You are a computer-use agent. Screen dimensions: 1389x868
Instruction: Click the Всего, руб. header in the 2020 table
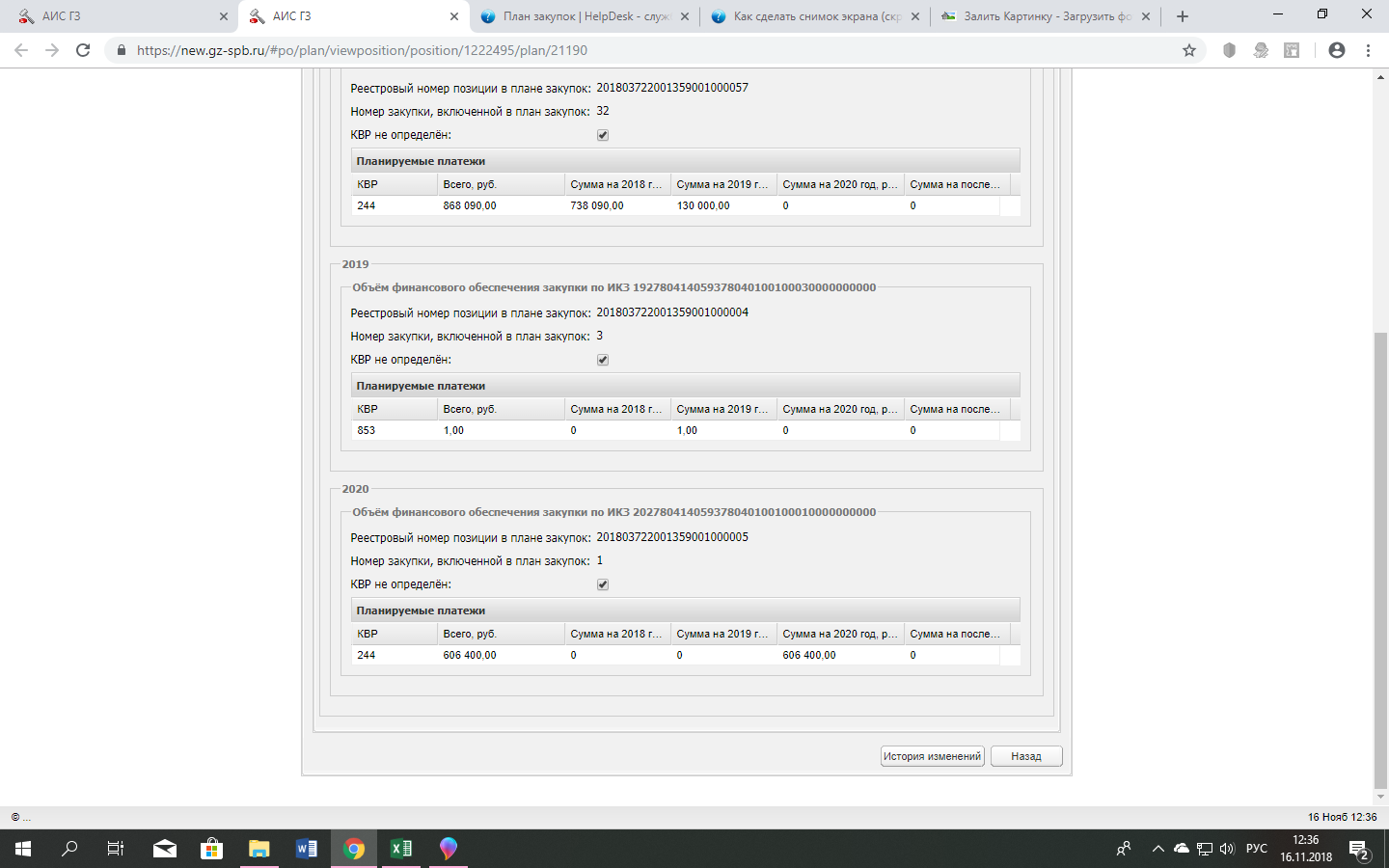pos(502,634)
